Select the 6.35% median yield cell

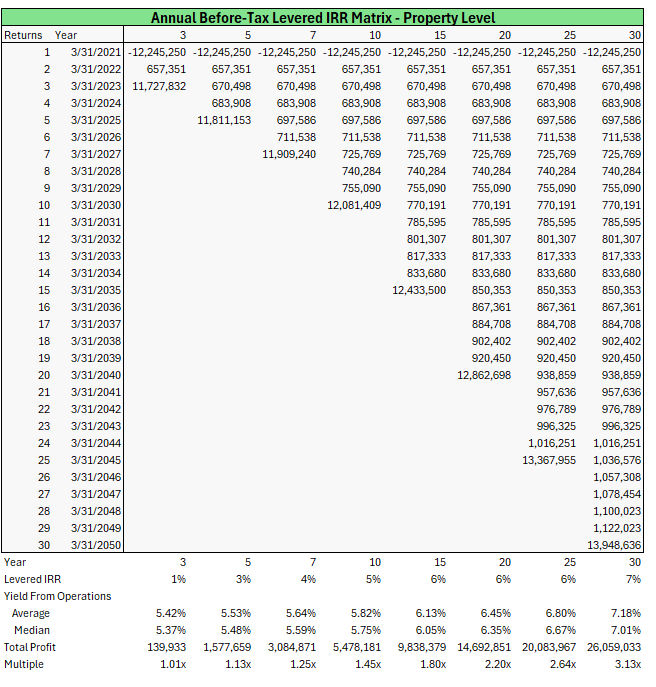(x=496, y=630)
